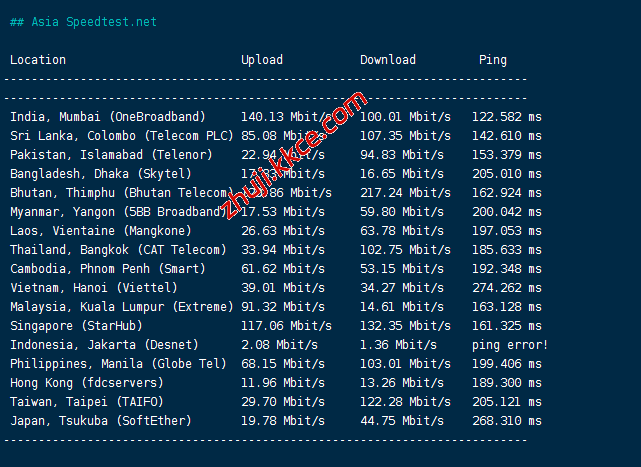
Task: Click the "ping error!" text for Jakarta
Action: pos(510,345)
